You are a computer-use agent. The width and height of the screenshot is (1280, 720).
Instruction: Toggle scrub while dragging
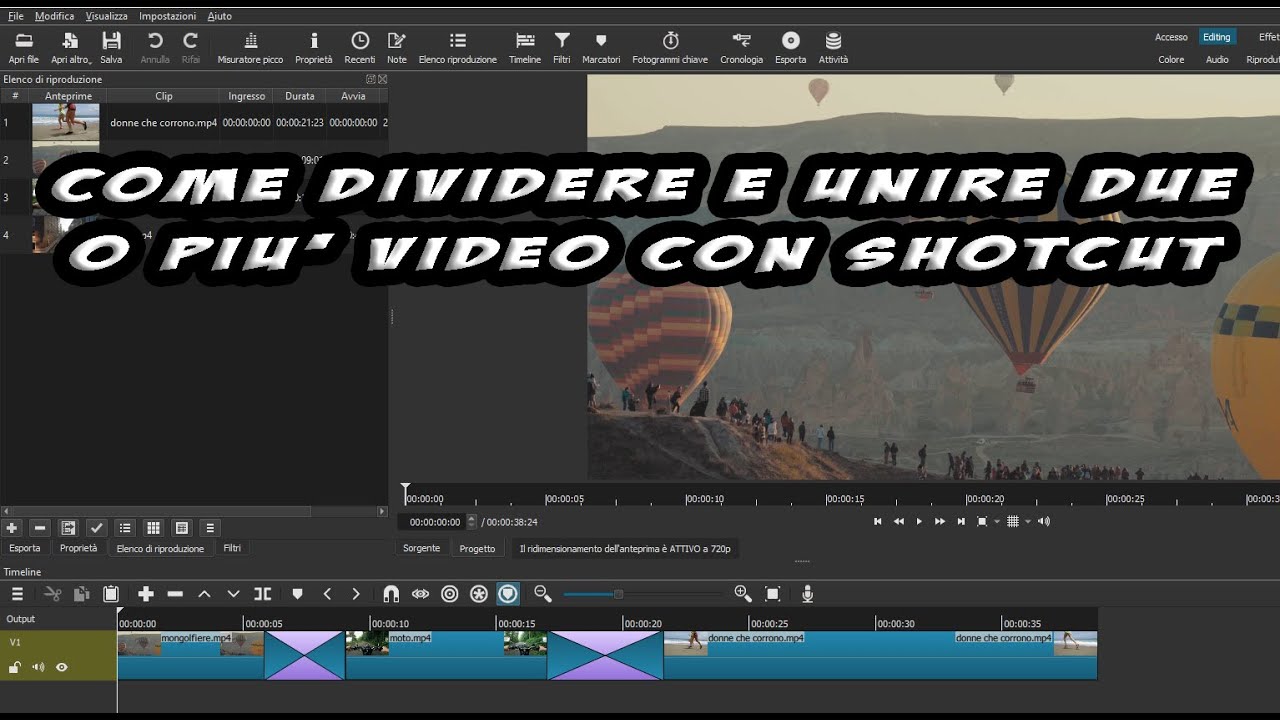tap(420, 594)
